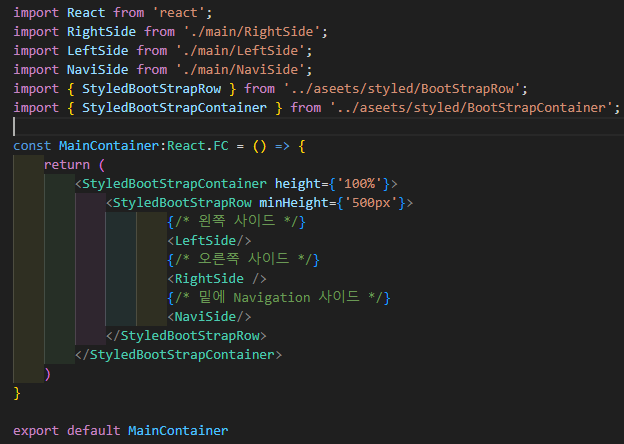Click the return keyword
Viewport: 624px width, 444px height.
[x=67, y=165]
